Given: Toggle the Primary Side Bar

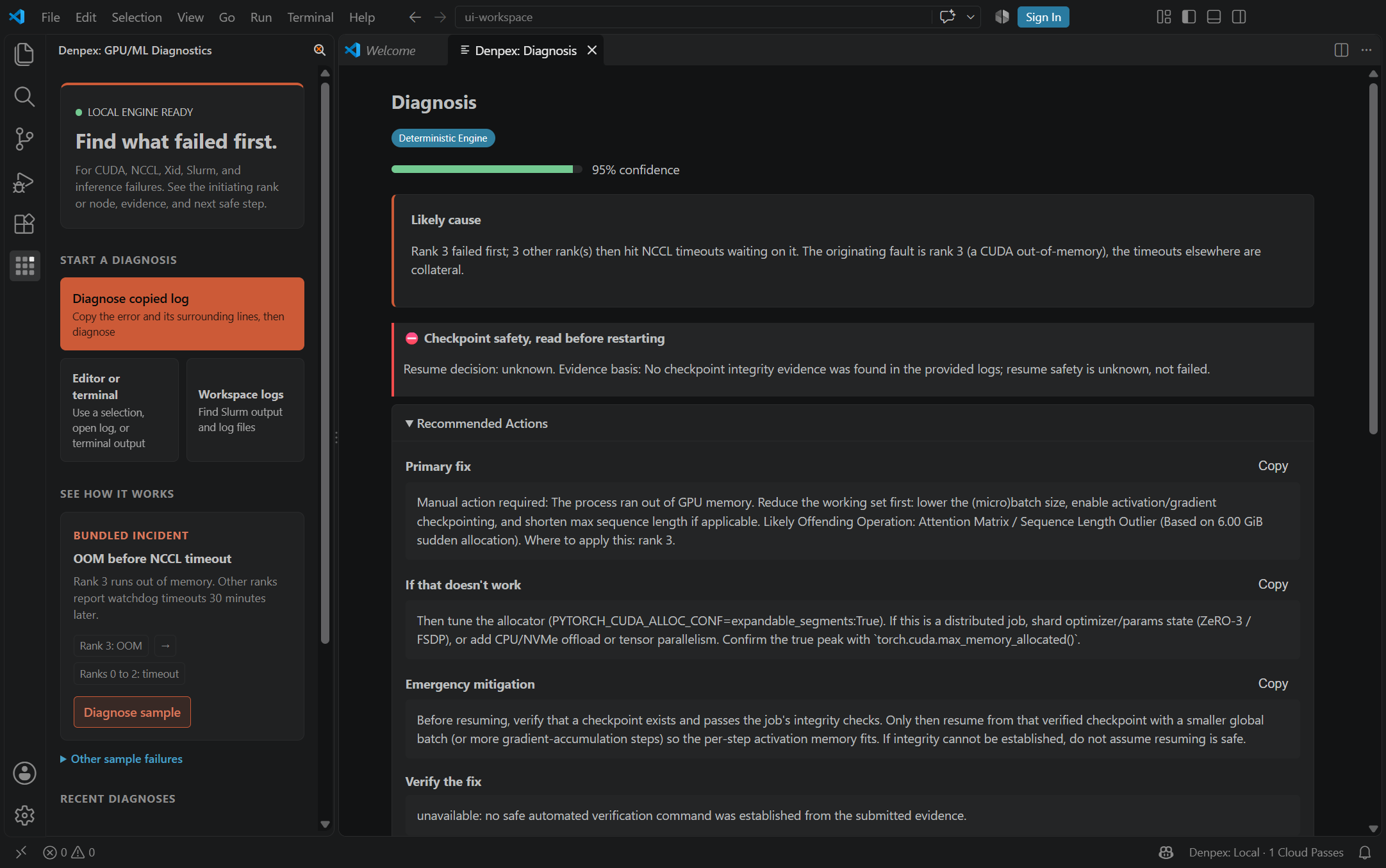Looking at the screenshot, I should pyautogui.click(x=1189, y=17).
